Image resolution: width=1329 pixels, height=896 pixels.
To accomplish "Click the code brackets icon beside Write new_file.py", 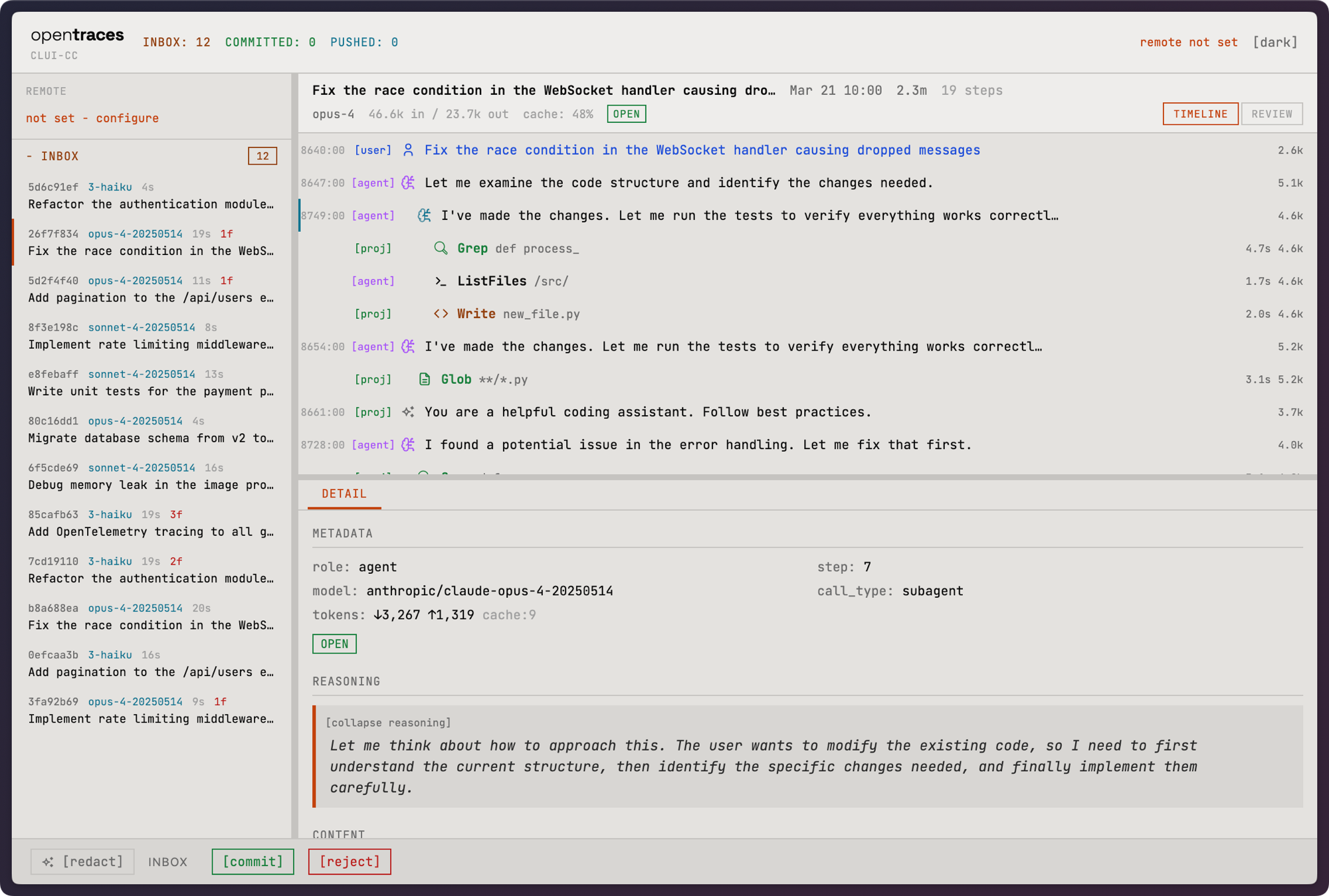I will 441,314.
